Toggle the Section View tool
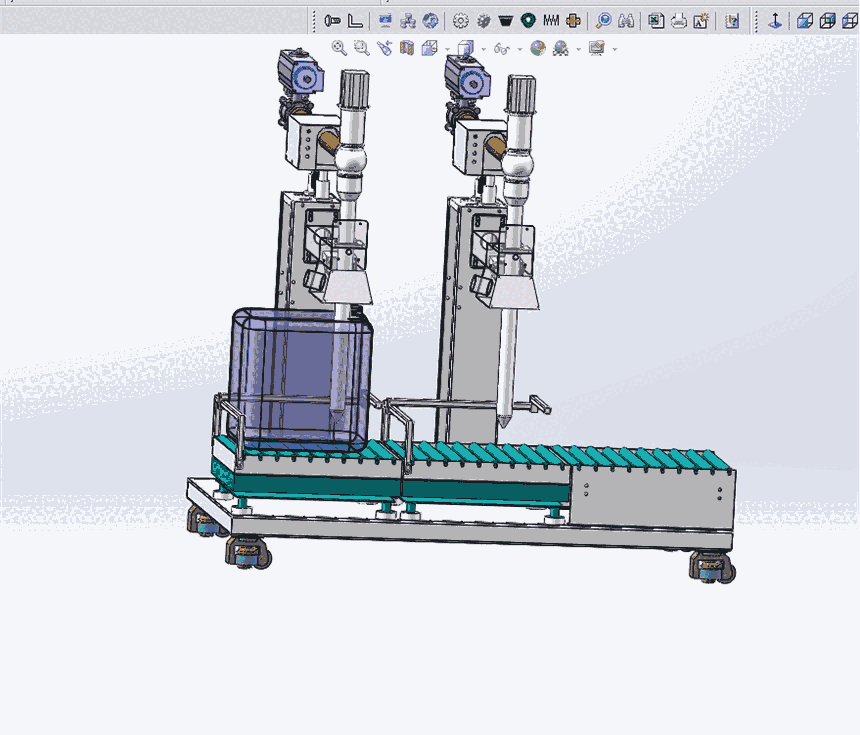This screenshot has width=860, height=735. (x=407, y=47)
